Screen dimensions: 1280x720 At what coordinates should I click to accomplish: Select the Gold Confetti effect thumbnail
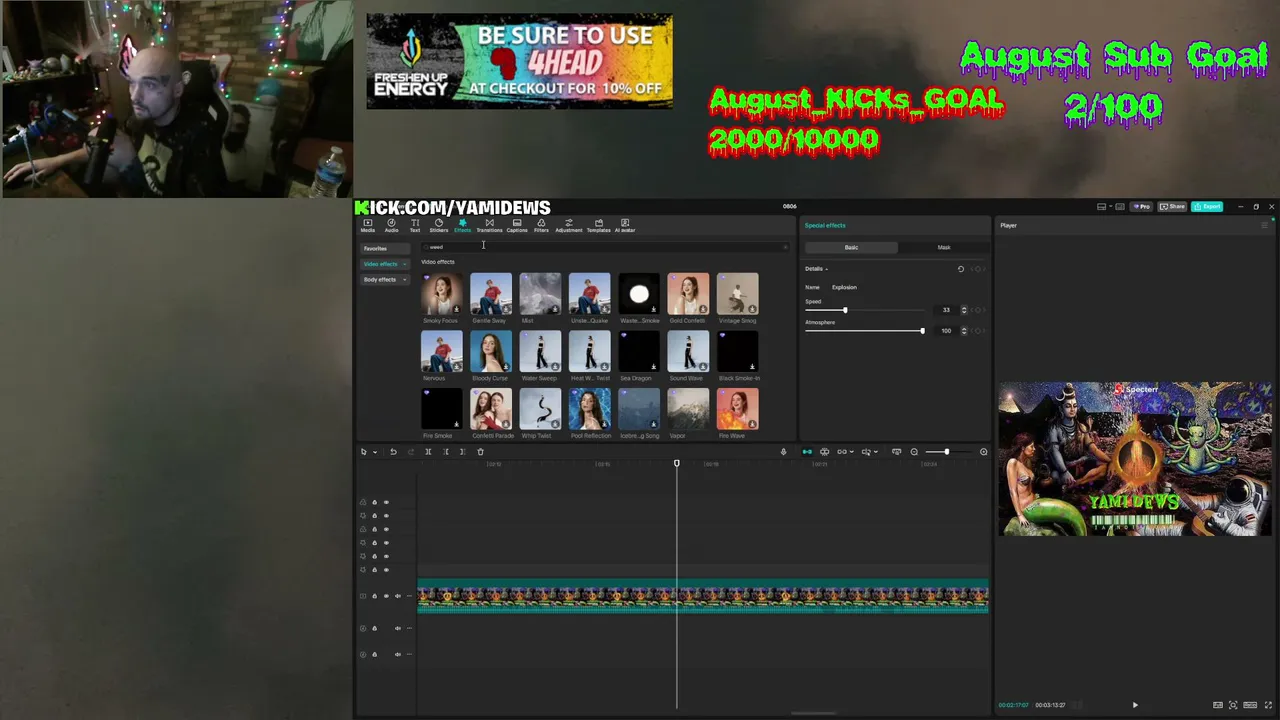[688, 293]
